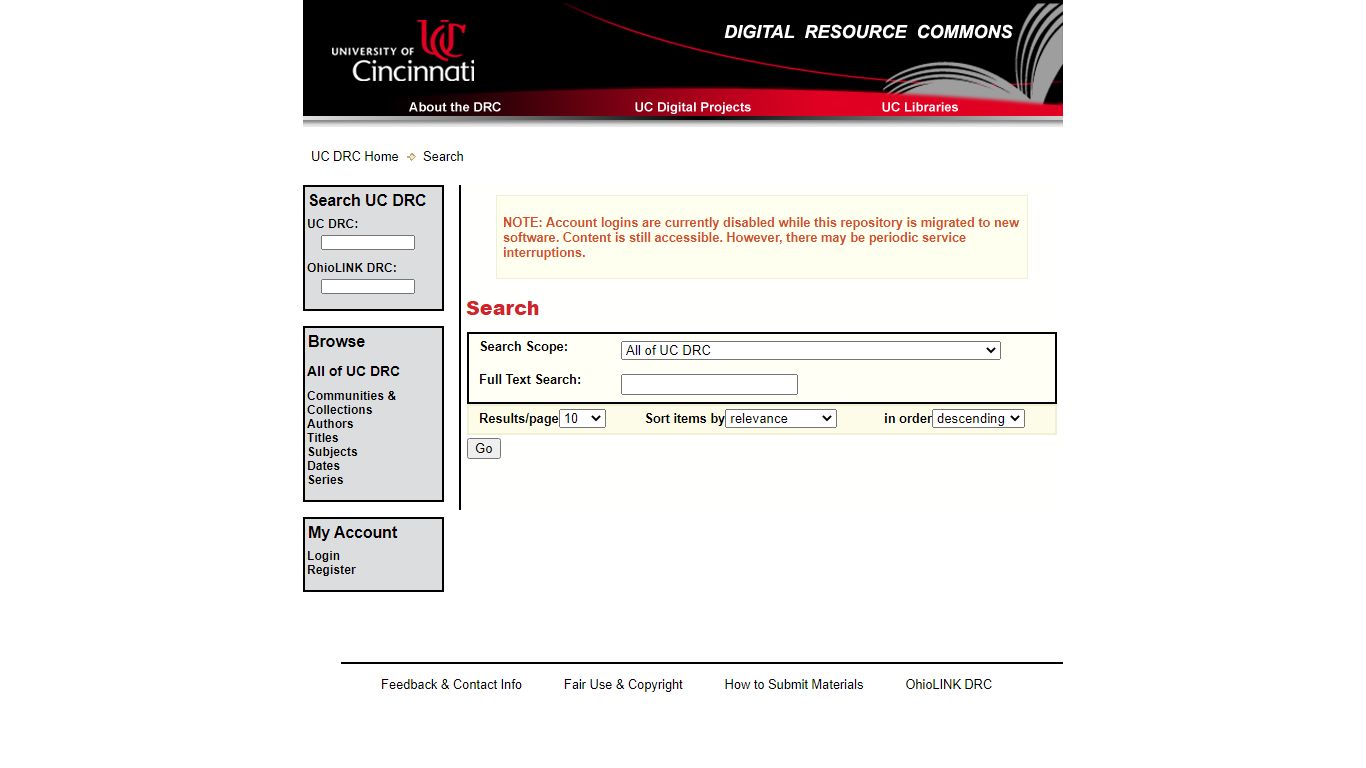Open the Results/page dropdown
The height and width of the screenshot is (768, 1366).
[x=583, y=419]
